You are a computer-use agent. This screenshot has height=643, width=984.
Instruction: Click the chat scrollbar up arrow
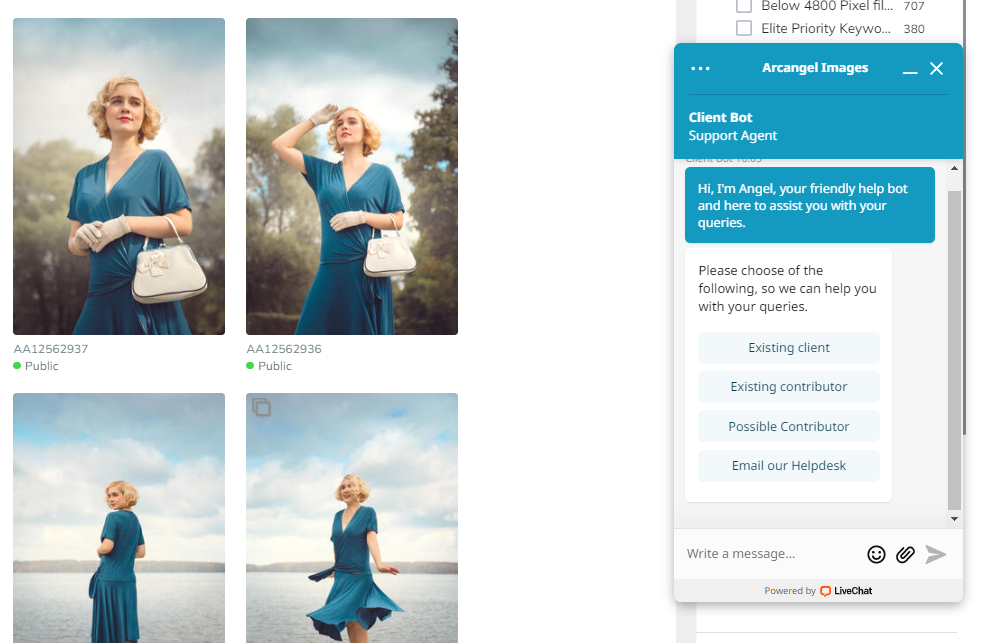point(955,168)
